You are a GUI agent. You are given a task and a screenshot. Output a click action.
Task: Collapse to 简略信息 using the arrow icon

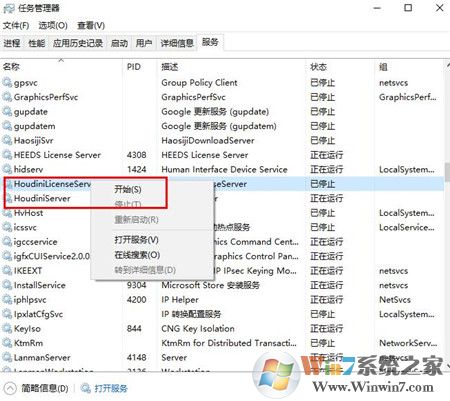(x=10, y=388)
